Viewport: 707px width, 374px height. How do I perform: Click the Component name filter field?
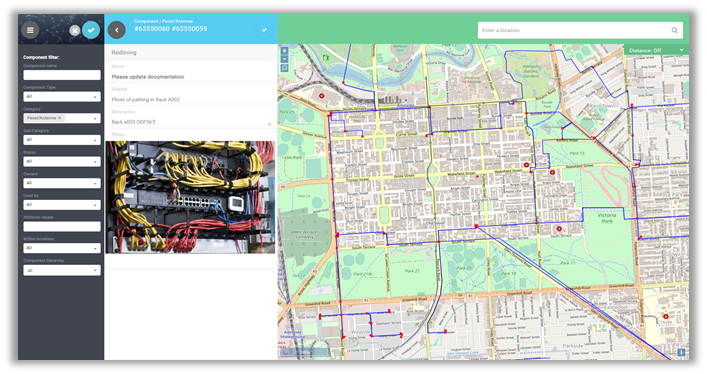(62, 75)
